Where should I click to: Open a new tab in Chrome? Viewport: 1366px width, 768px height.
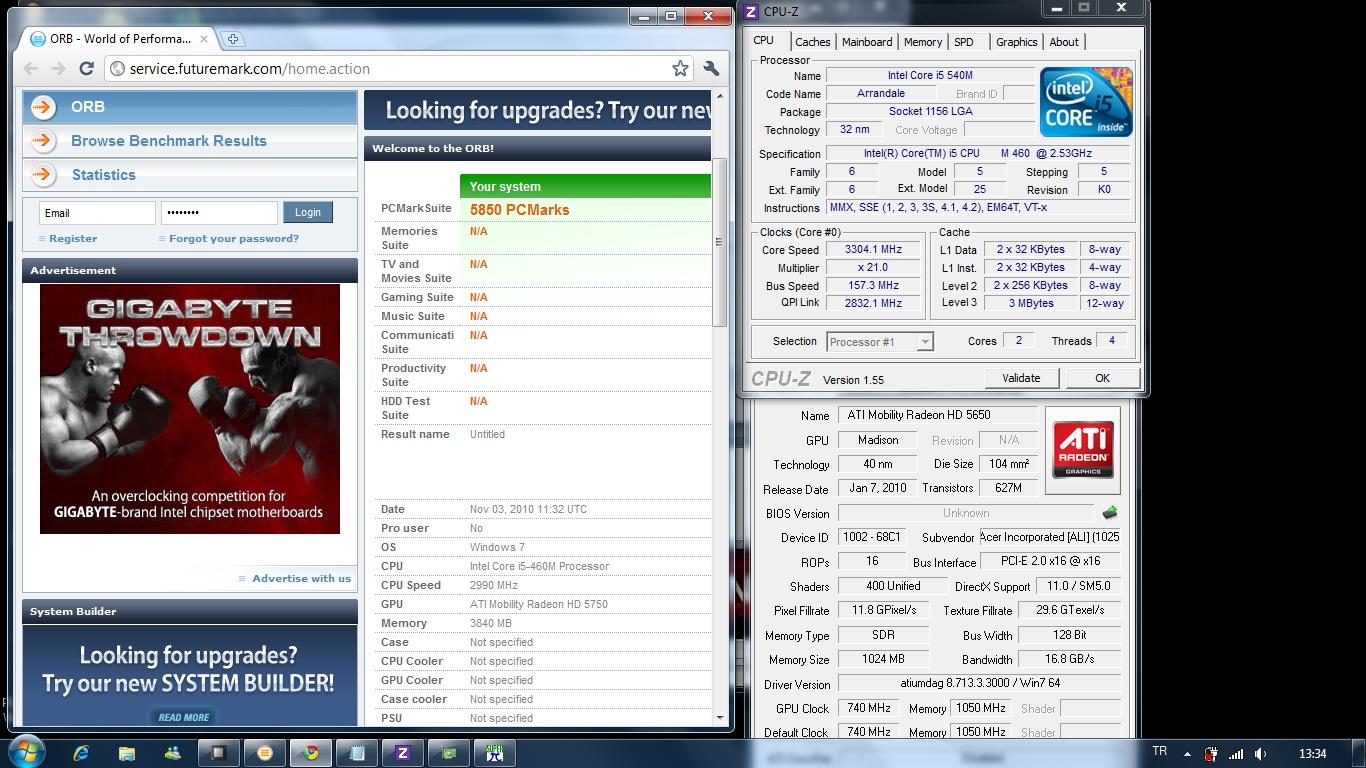click(232, 39)
